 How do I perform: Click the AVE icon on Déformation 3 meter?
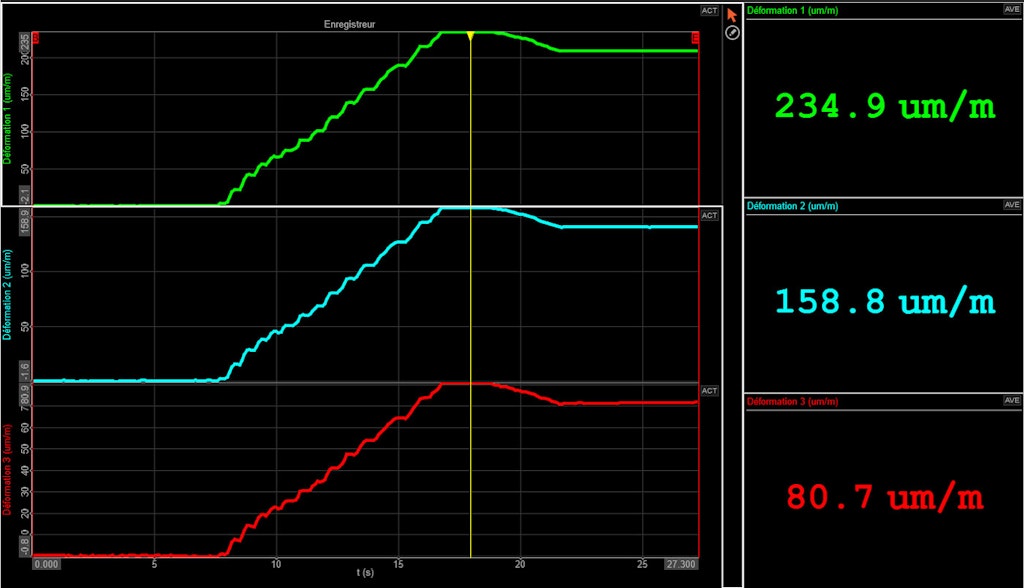tap(1012, 400)
